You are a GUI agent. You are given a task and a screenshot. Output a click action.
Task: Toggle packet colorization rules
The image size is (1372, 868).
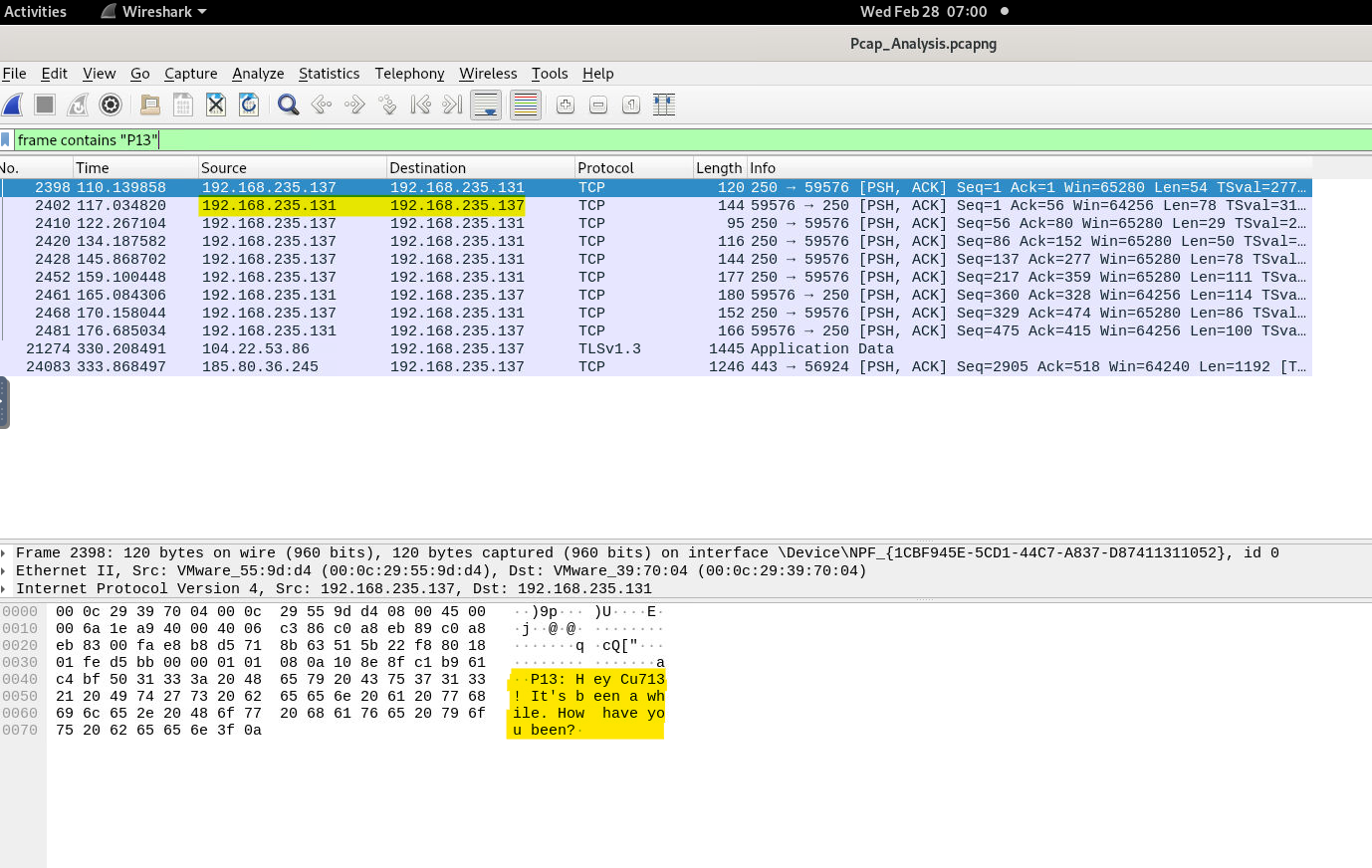526,105
